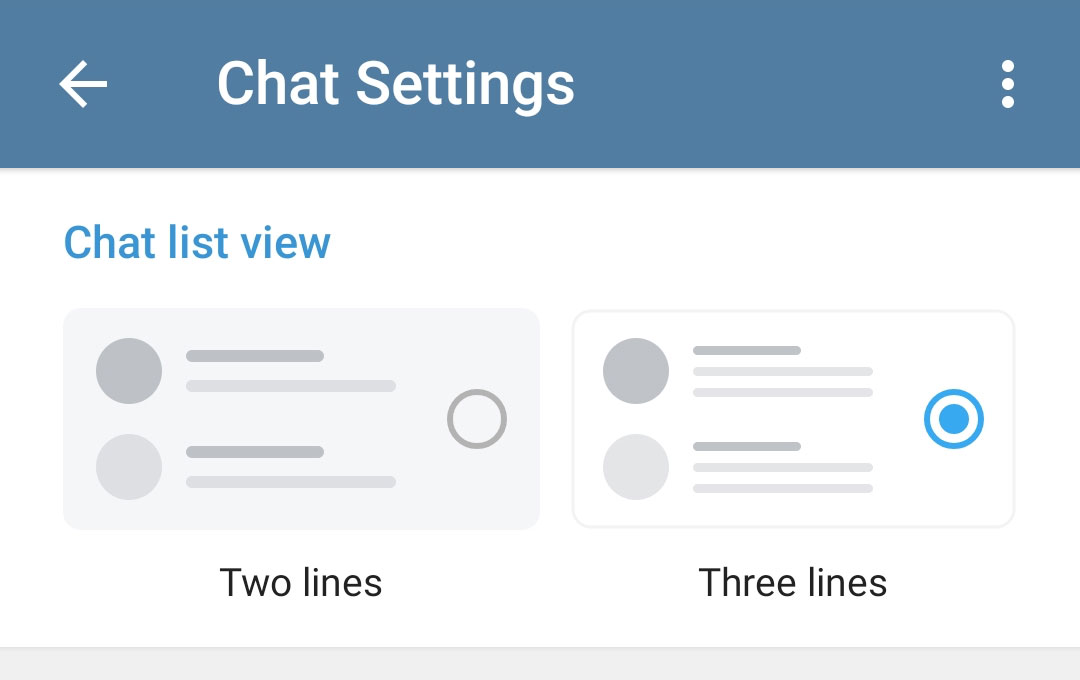The image size is (1080, 680).
Task: Tap the 'Three lines' text label
Action: (793, 582)
